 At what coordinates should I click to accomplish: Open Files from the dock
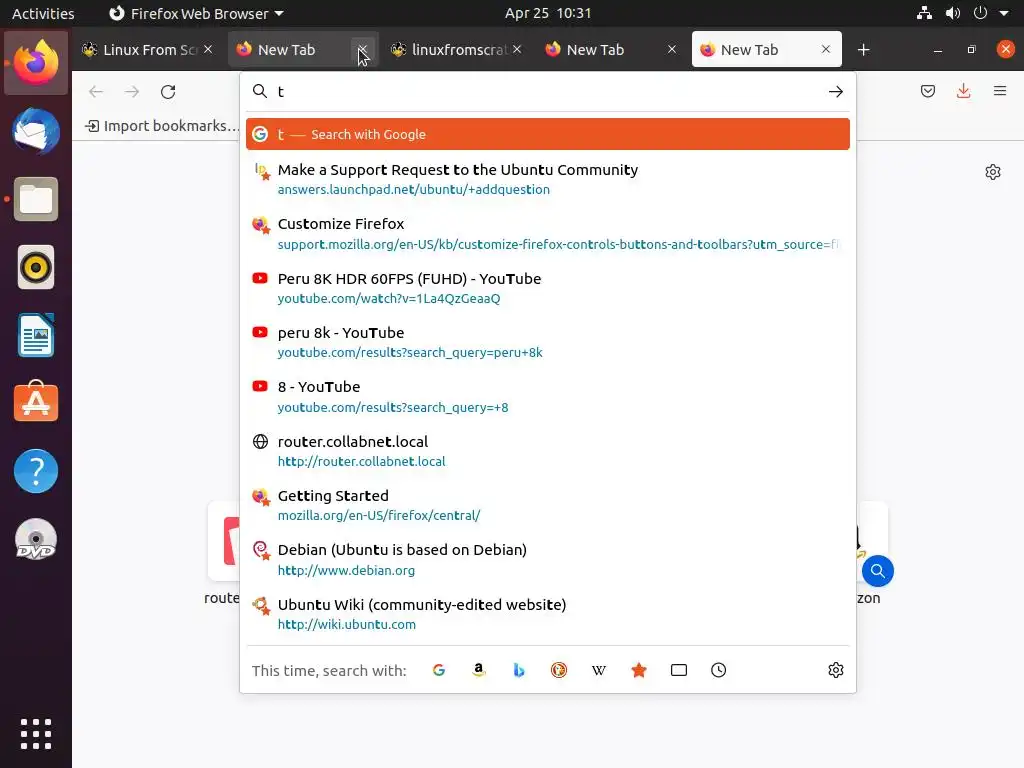36,199
